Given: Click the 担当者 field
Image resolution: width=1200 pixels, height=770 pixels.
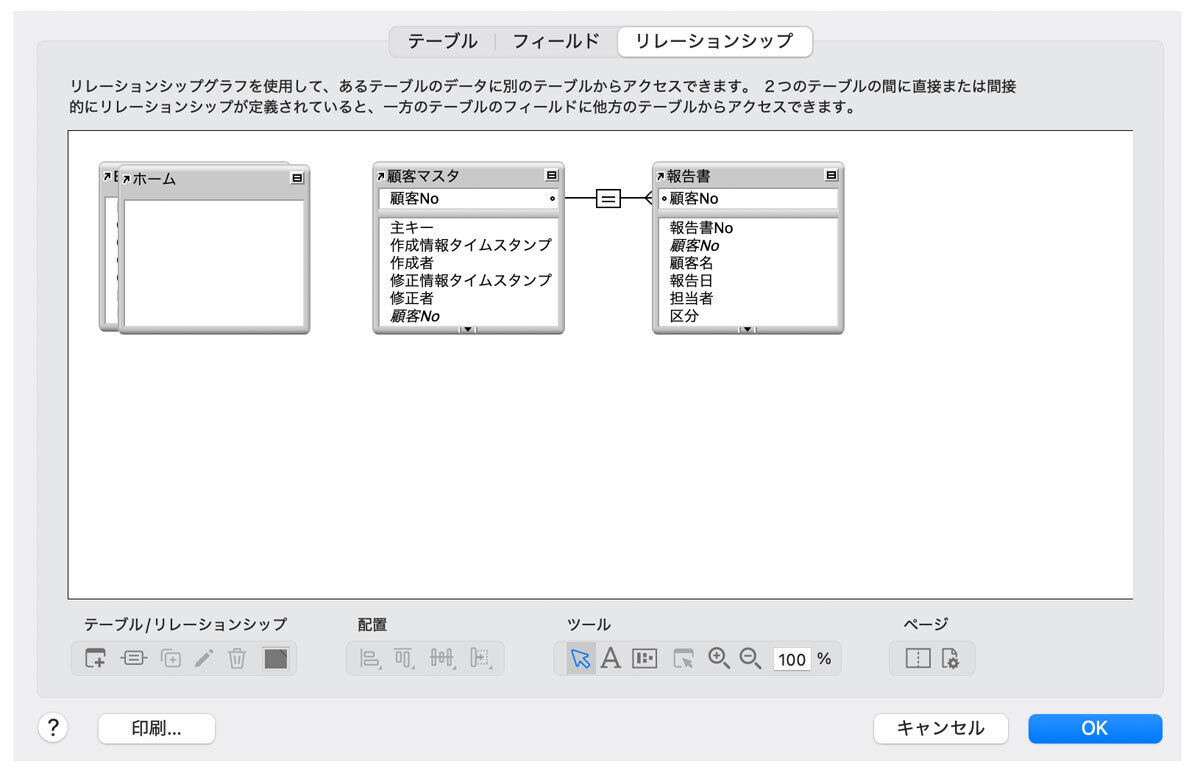Looking at the screenshot, I should (x=691, y=298).
